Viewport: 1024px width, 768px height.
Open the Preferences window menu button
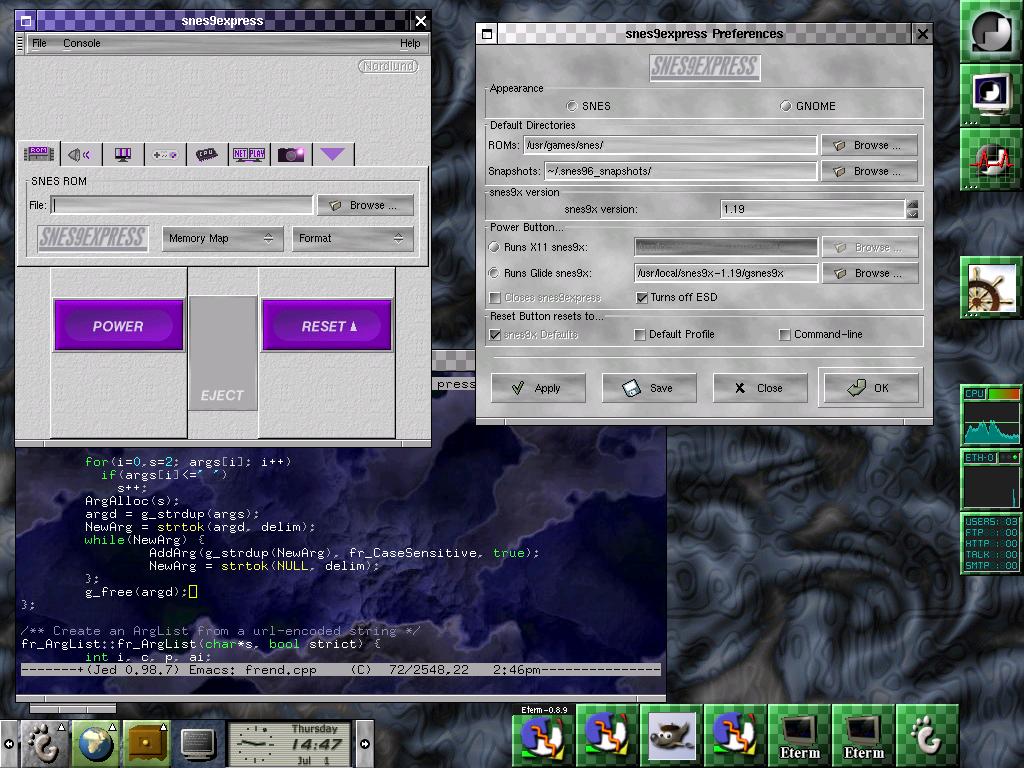487,34
